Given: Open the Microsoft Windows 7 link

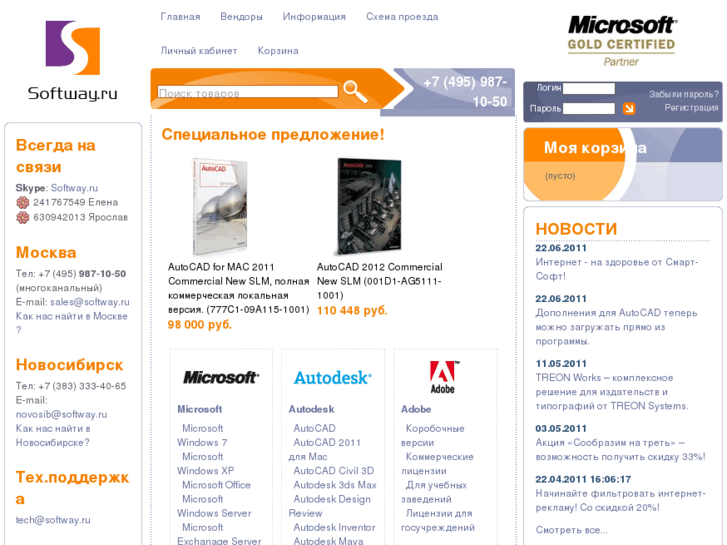Looking at the screenshot, I should pos(202,436).
